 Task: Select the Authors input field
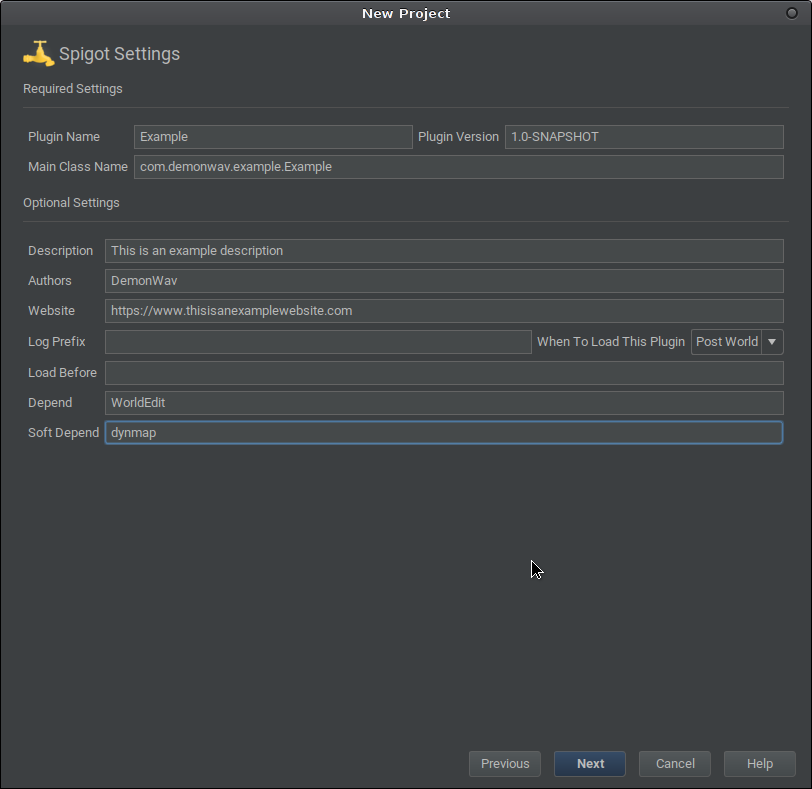point(444,281)
